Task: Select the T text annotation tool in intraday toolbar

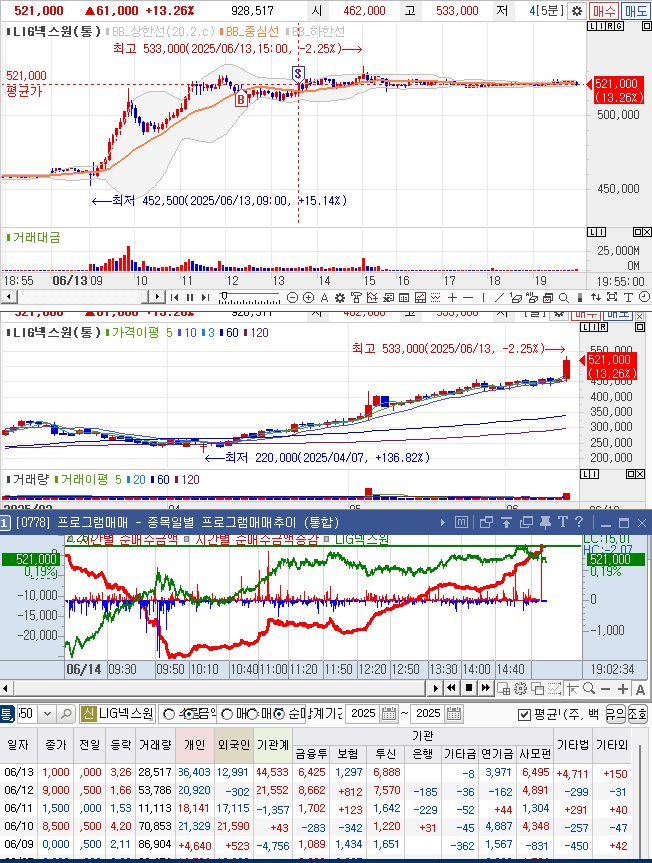Action: 628,298
